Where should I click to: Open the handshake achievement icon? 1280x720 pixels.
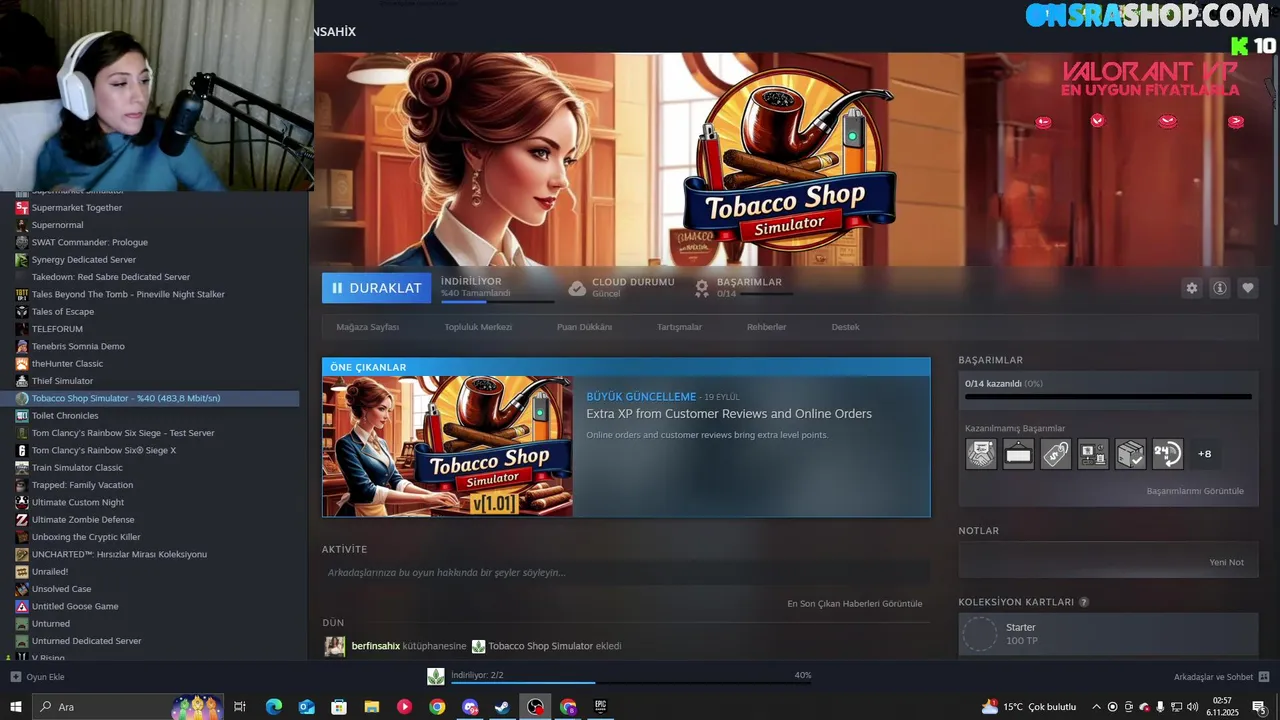click(981, 454)
